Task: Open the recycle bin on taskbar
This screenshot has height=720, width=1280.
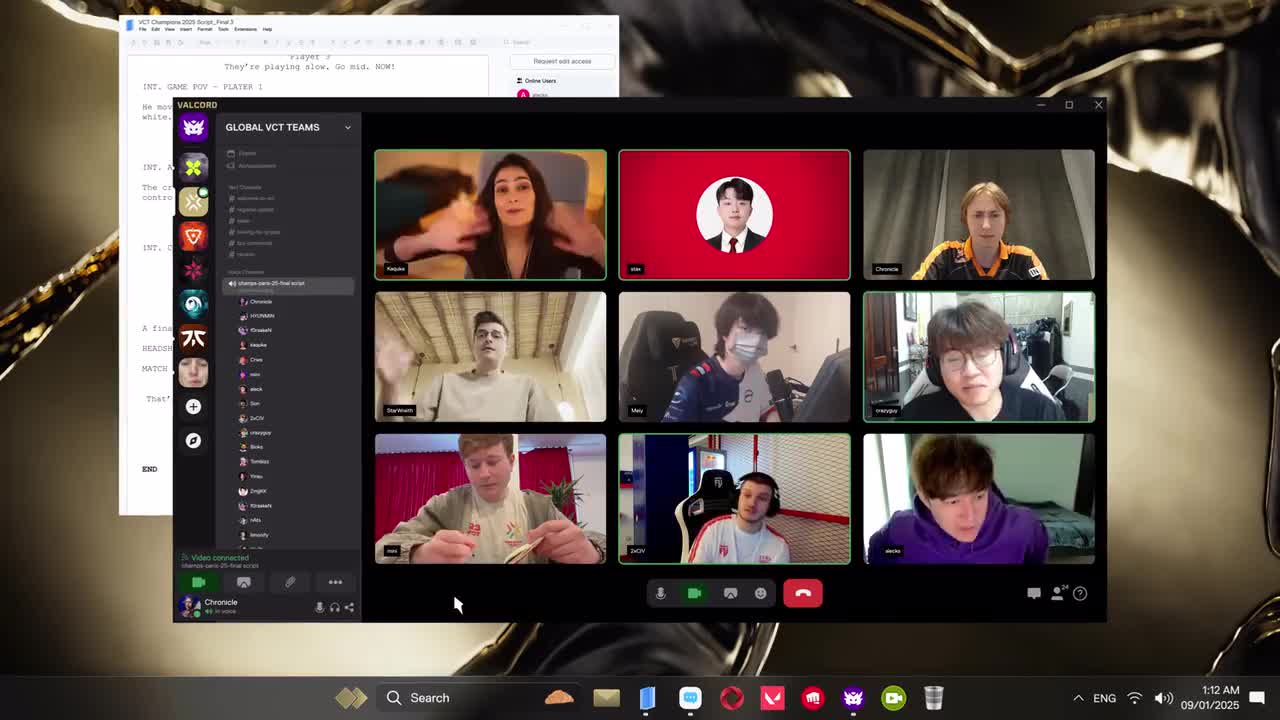Action: 933,698
